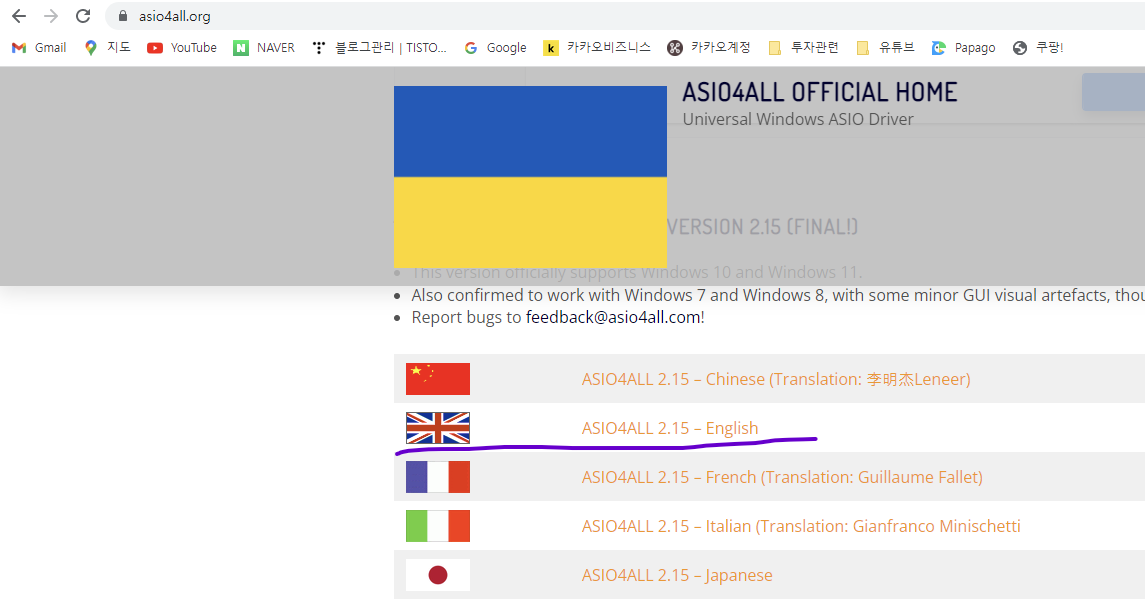Viewport: 1145px width, 603px height.
Task: Click the browser forward arrow
Action: [x=50, y=15]
